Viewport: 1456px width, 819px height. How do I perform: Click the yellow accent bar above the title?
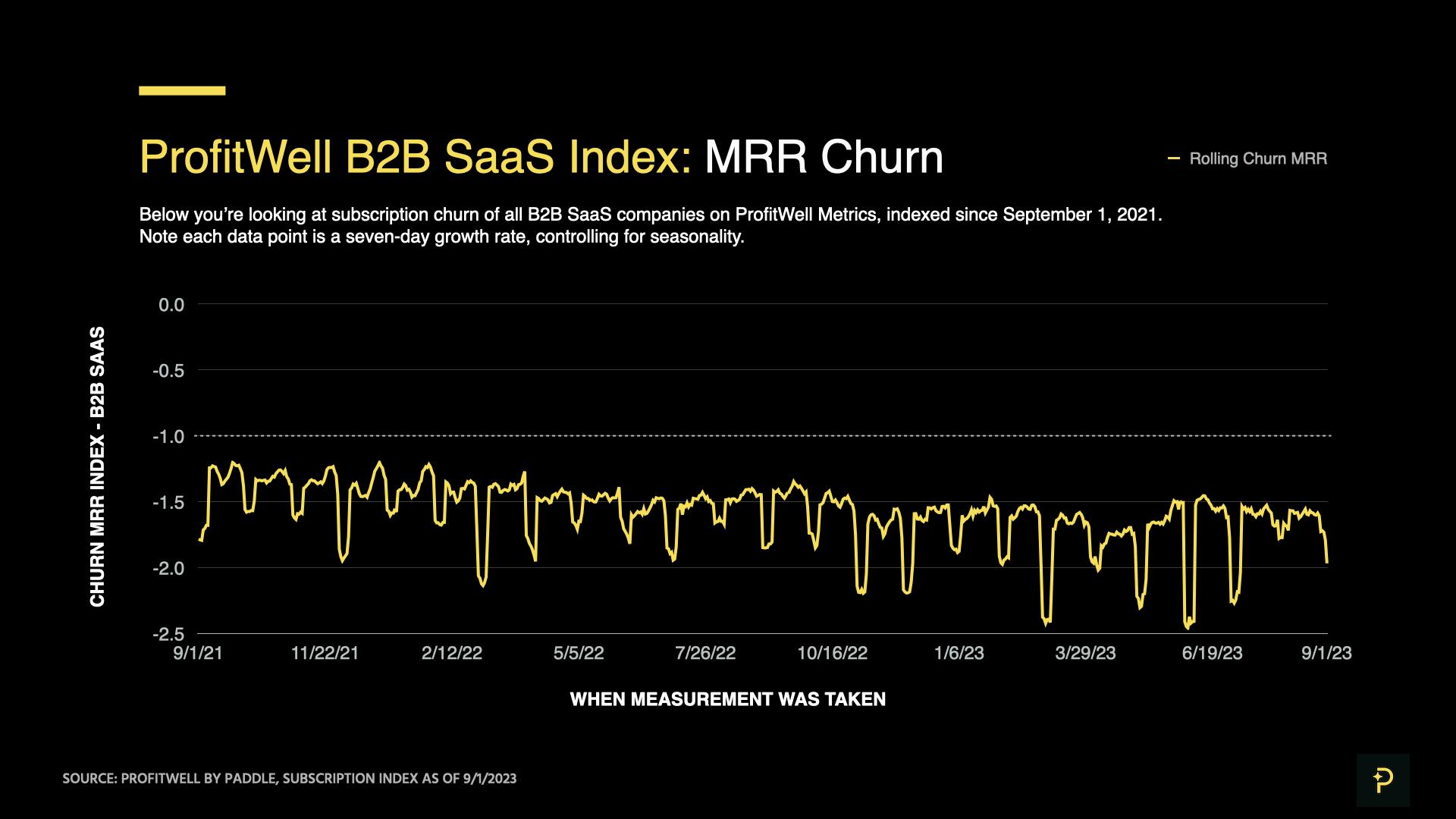pyautogui.click(x=182, y=91)
